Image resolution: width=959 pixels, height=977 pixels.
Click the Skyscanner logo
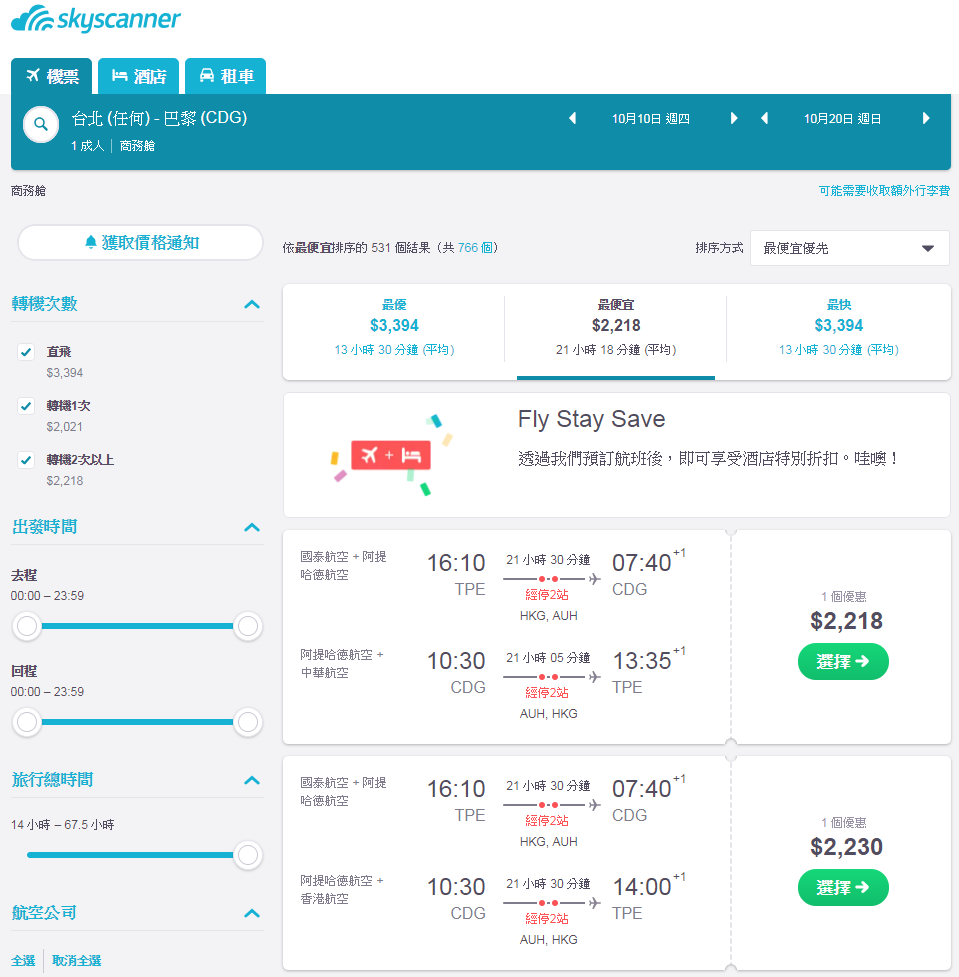tap(95, 19)
